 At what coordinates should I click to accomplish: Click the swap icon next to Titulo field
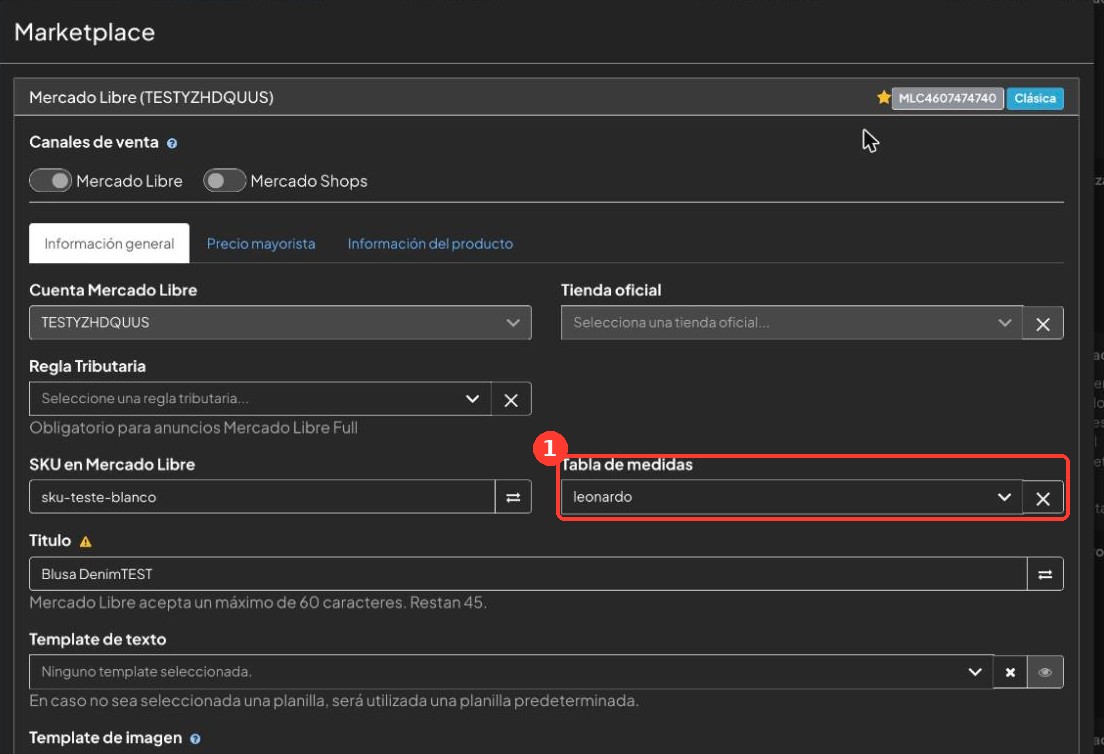pyautogui.click(x=1045, y=574)
